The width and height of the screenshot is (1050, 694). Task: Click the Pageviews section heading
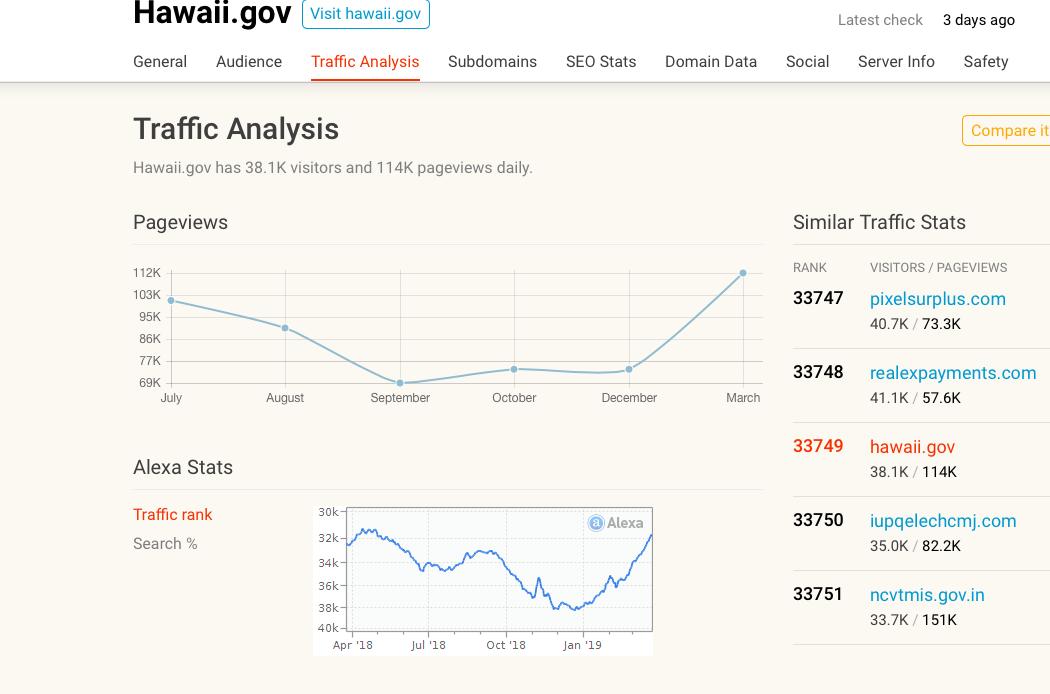click(x=180, y=222)
